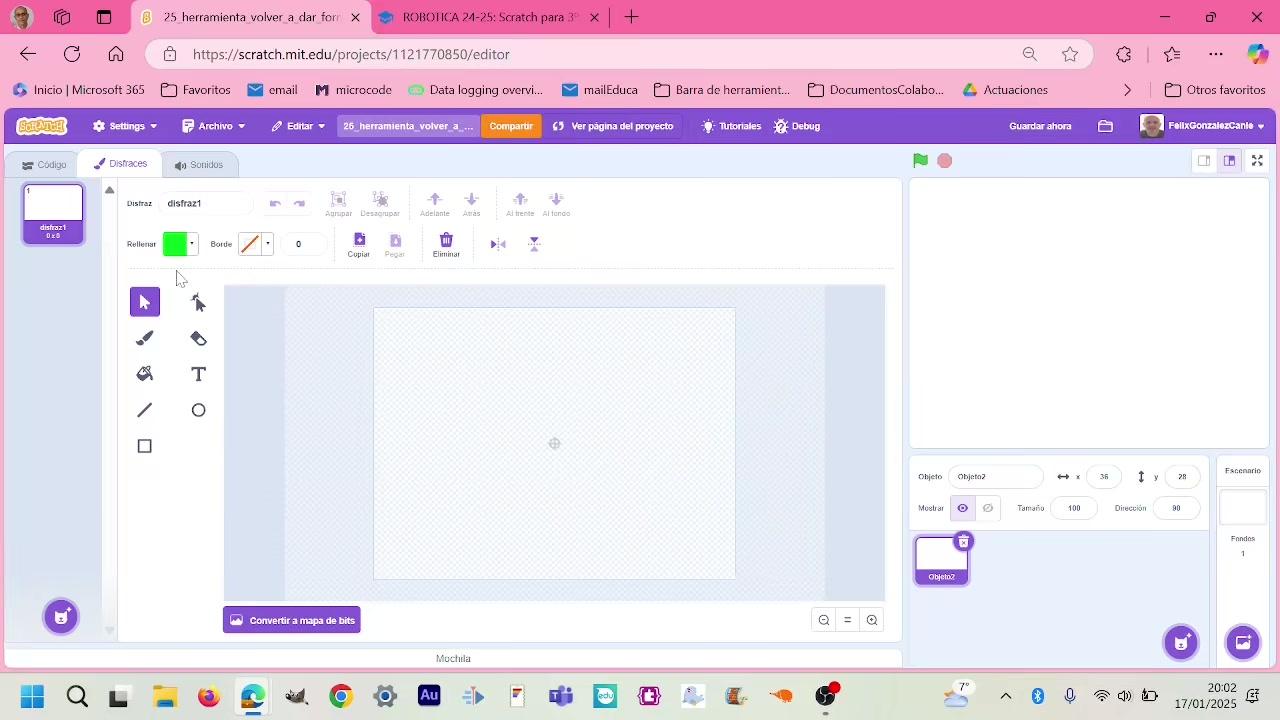This screenshot has height=720, width=1280.
Task: Open the choose-a-costume button
Action: pyautogui.click(x=61, y=616)
